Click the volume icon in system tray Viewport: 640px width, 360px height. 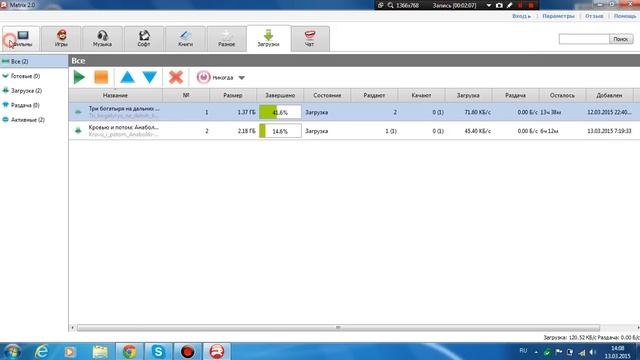(x=593, y=352)
